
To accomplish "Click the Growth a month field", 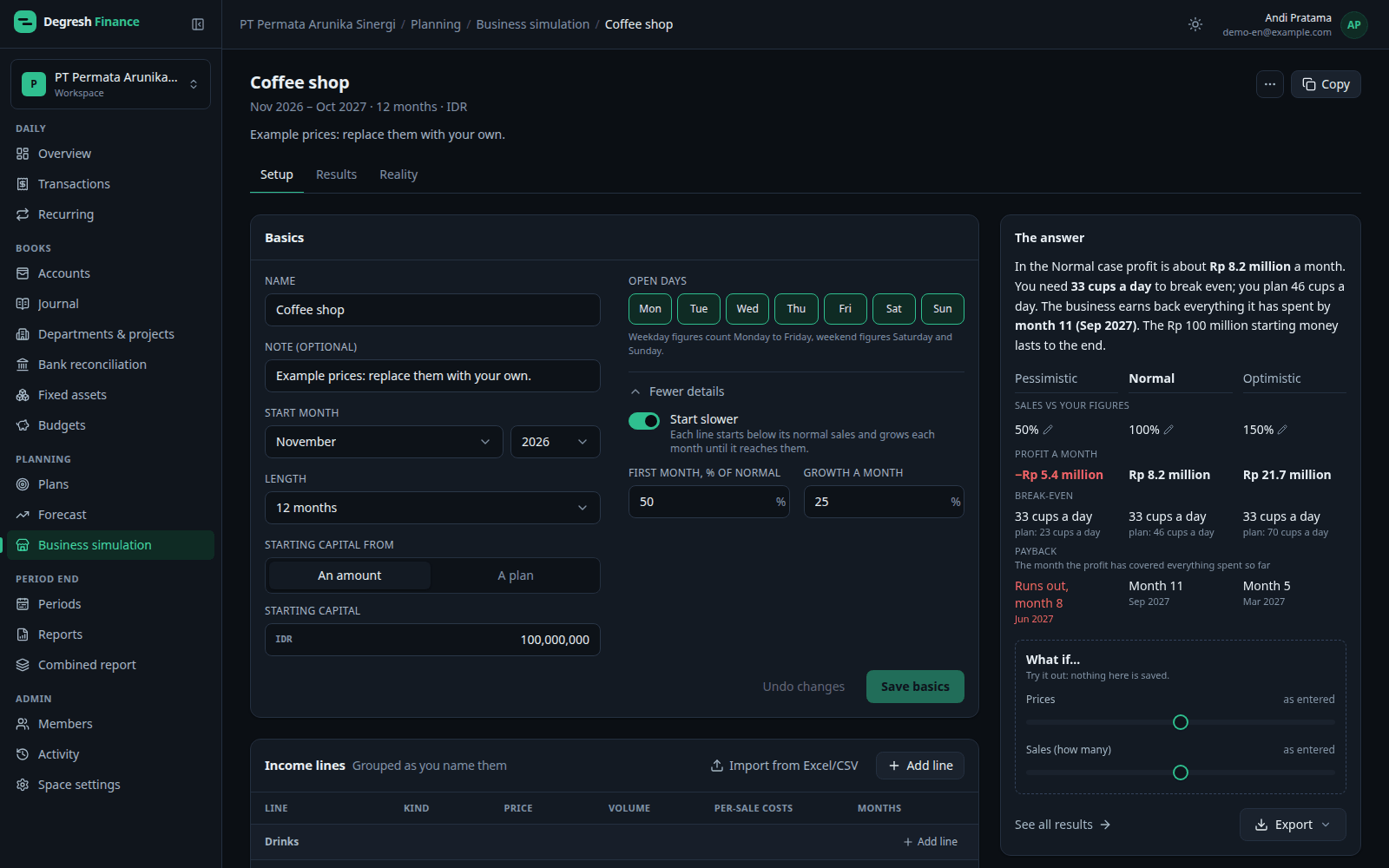I will click(884, 502).
